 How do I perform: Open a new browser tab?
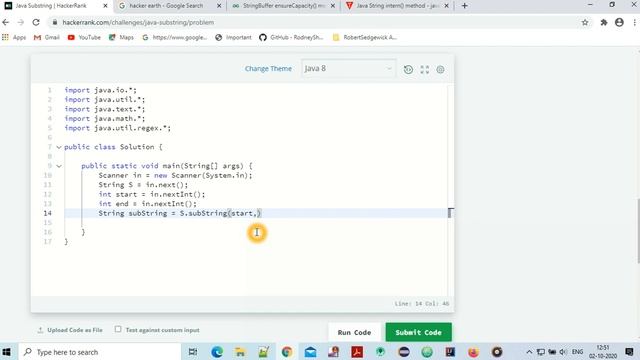click(464, 6)
